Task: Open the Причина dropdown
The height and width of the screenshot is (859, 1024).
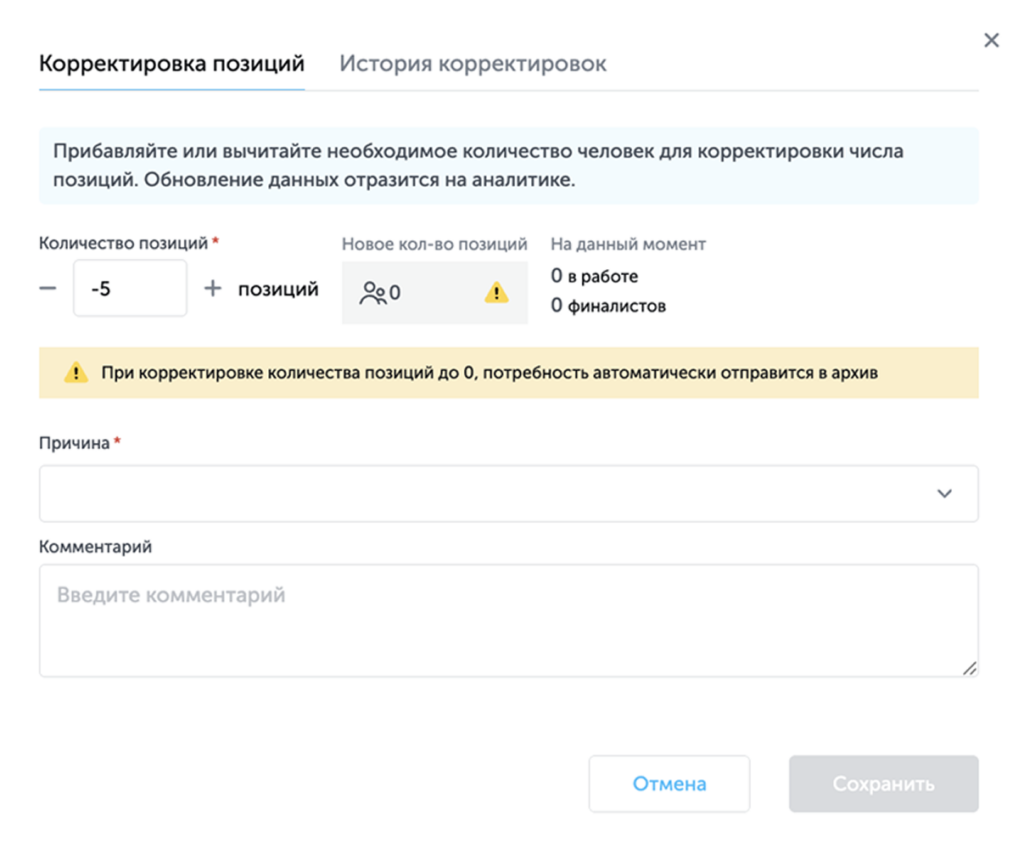Action: click(x=509, y=494)
